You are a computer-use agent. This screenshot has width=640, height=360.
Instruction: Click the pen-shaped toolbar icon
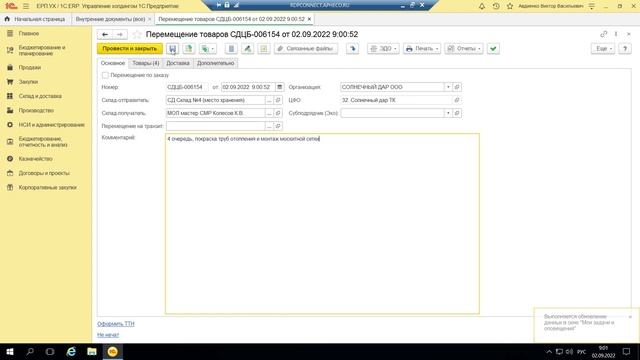(x=247, y=49)
